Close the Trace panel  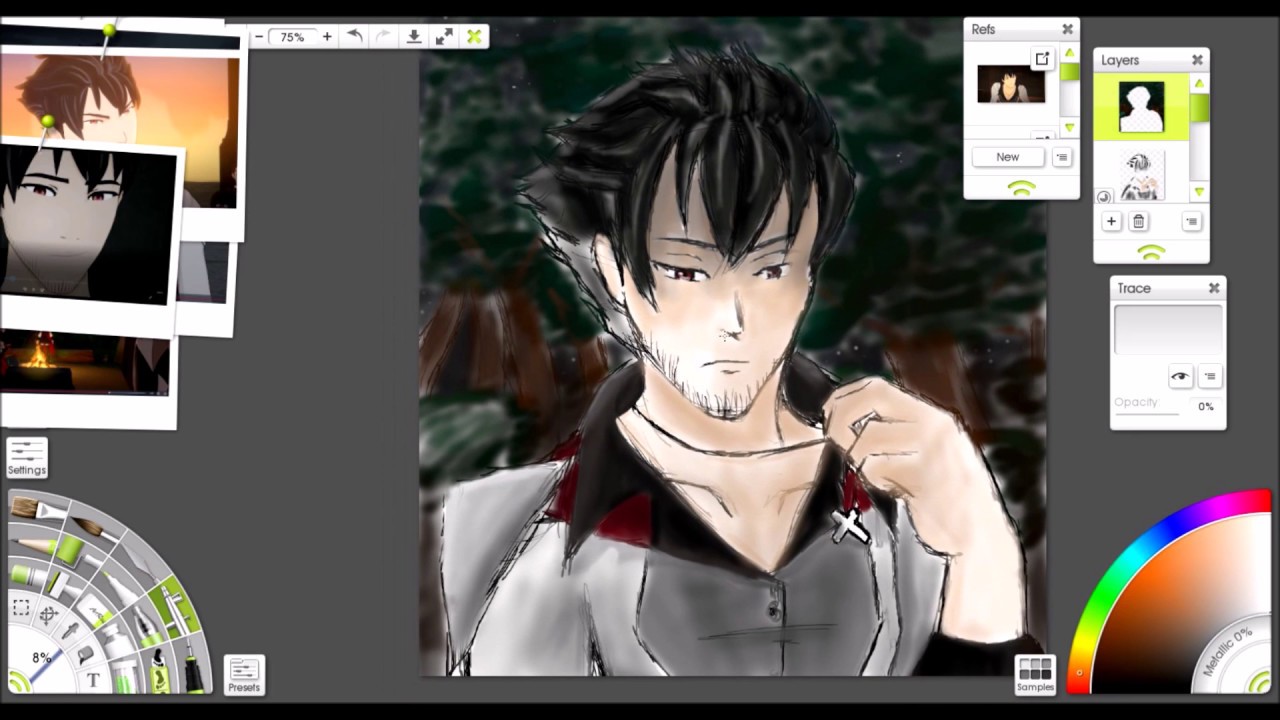tap(1213, 288)
